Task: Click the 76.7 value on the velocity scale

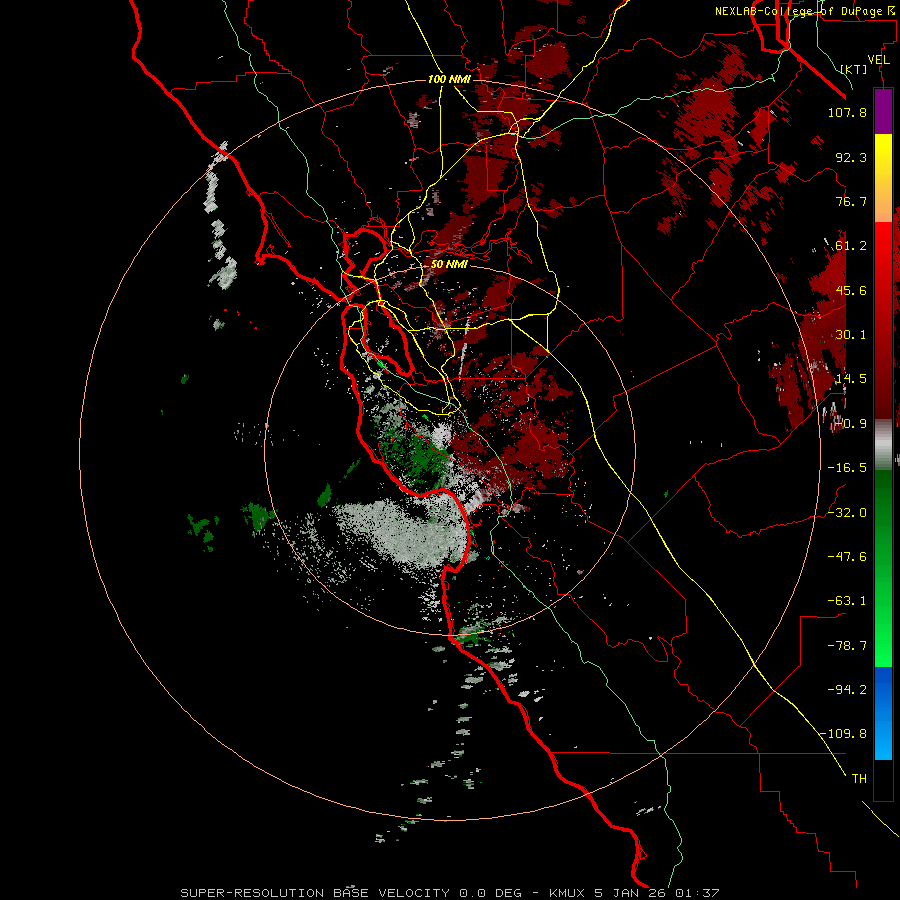Action: click(851, 201)
